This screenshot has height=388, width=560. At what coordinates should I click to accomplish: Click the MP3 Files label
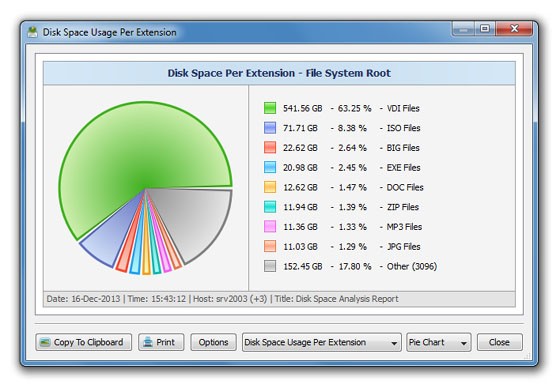point(404,227)
